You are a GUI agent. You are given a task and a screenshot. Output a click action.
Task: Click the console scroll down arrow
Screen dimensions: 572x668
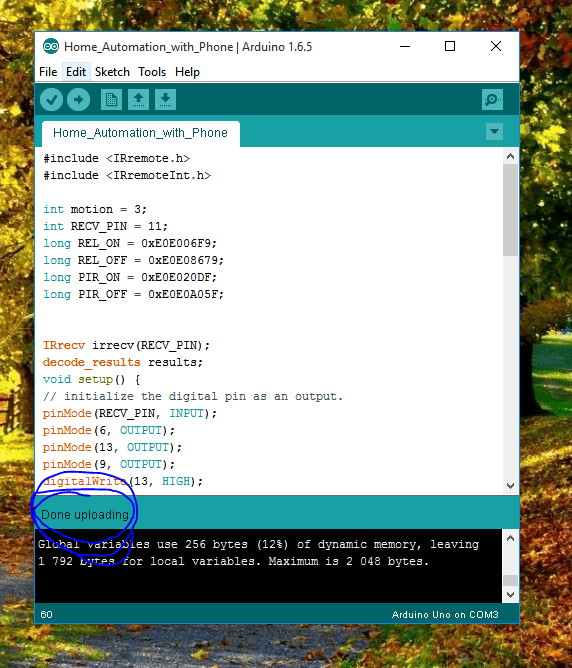pyautogui.click(x=510, y=595)
